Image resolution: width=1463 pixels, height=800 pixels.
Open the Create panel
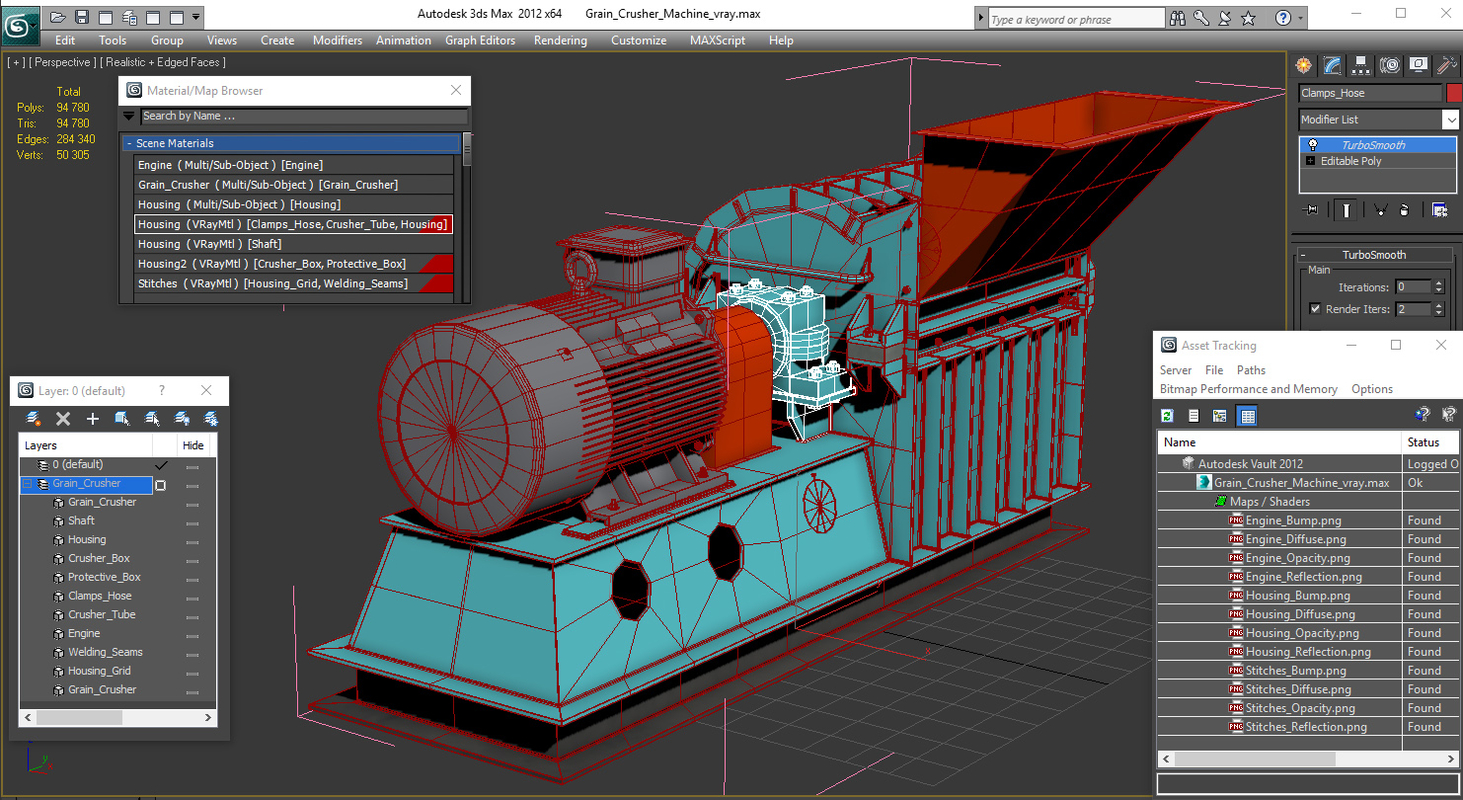(x=1303, y=65)
